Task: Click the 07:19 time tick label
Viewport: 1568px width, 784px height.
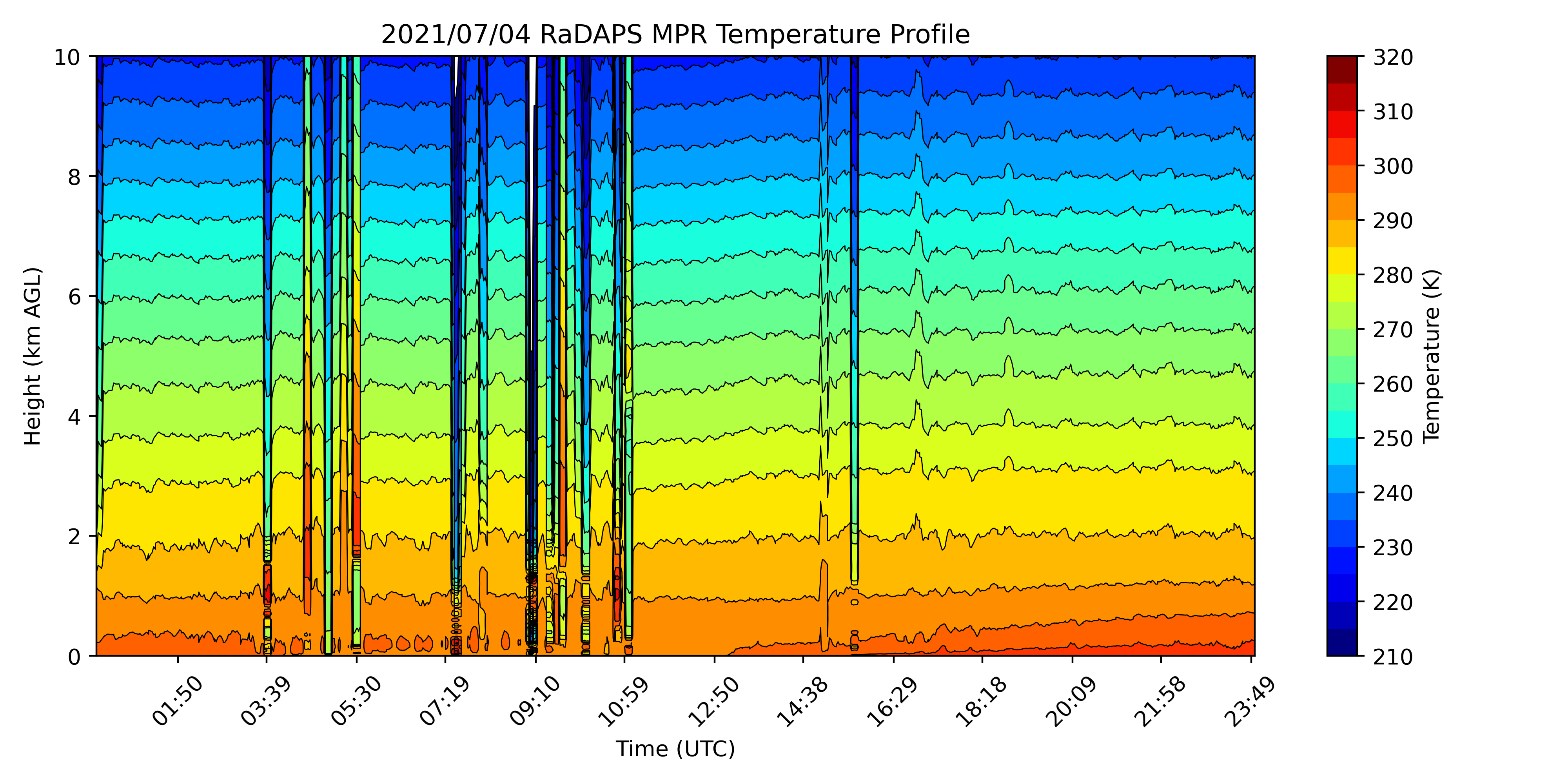Action: click(x=445, y=701)
